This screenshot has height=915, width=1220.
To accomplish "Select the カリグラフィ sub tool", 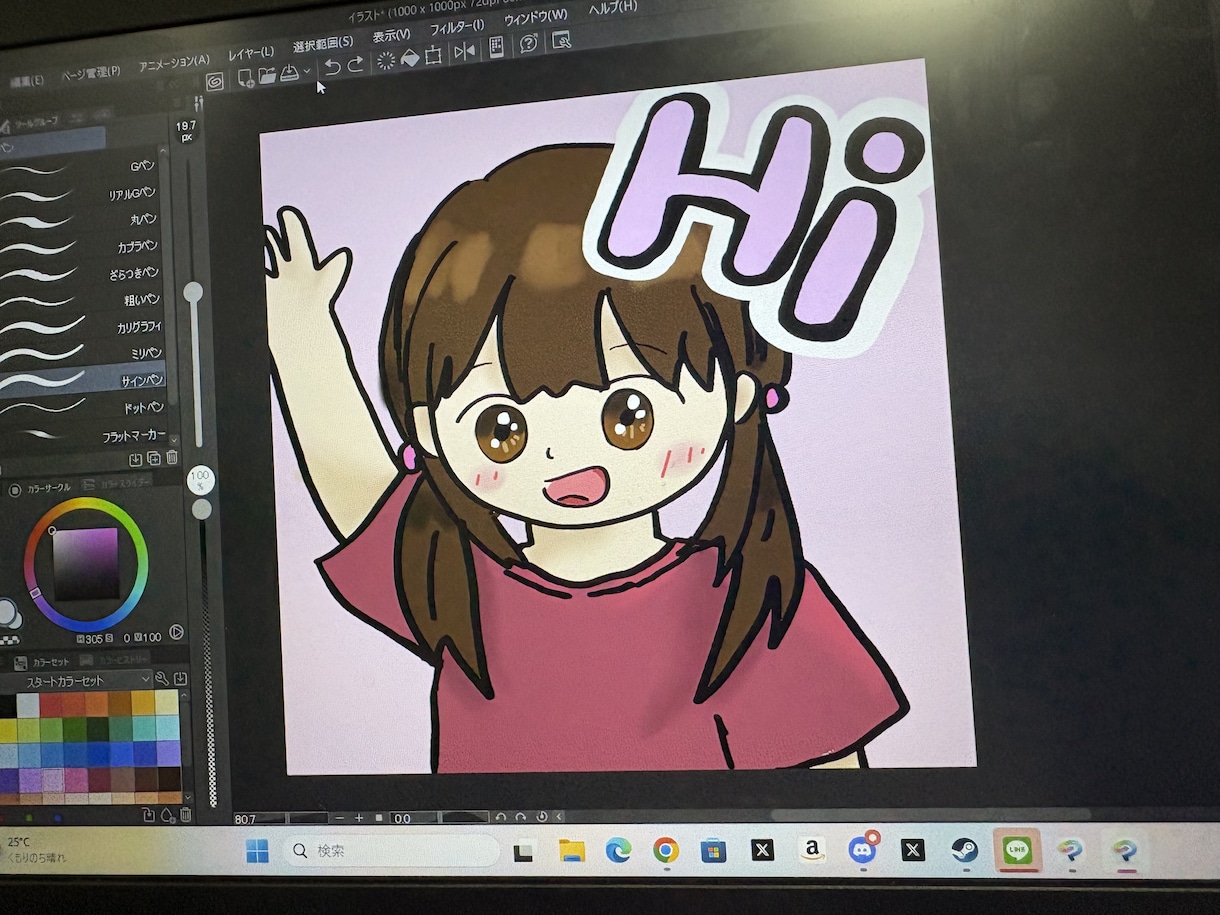I will pyautogui.click(x=82, y=326).
